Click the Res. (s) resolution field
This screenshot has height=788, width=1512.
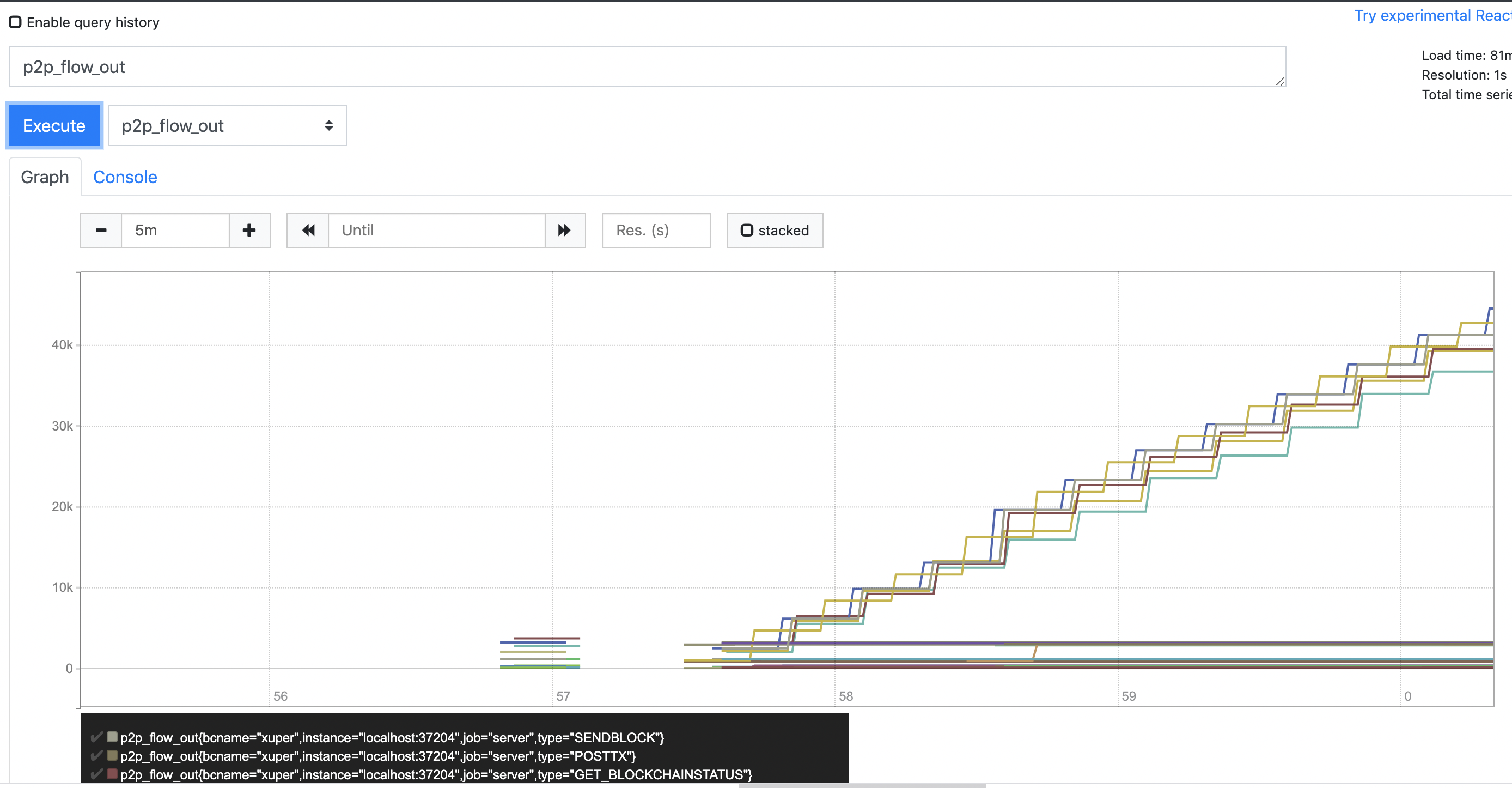tap(657, 230)
